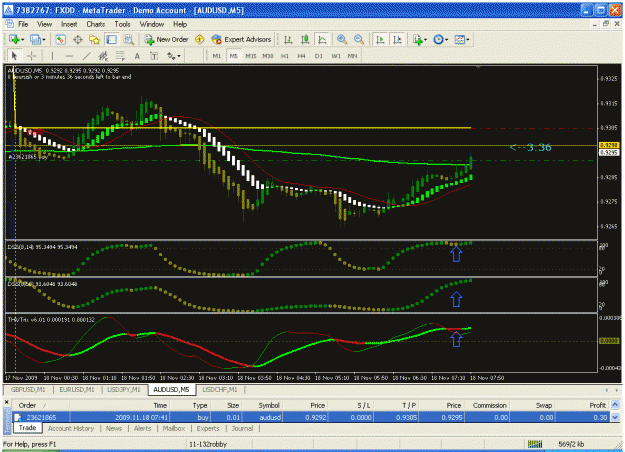
Task: Open the Profiles dropdown arrow
Action: (x=44, y=40)
